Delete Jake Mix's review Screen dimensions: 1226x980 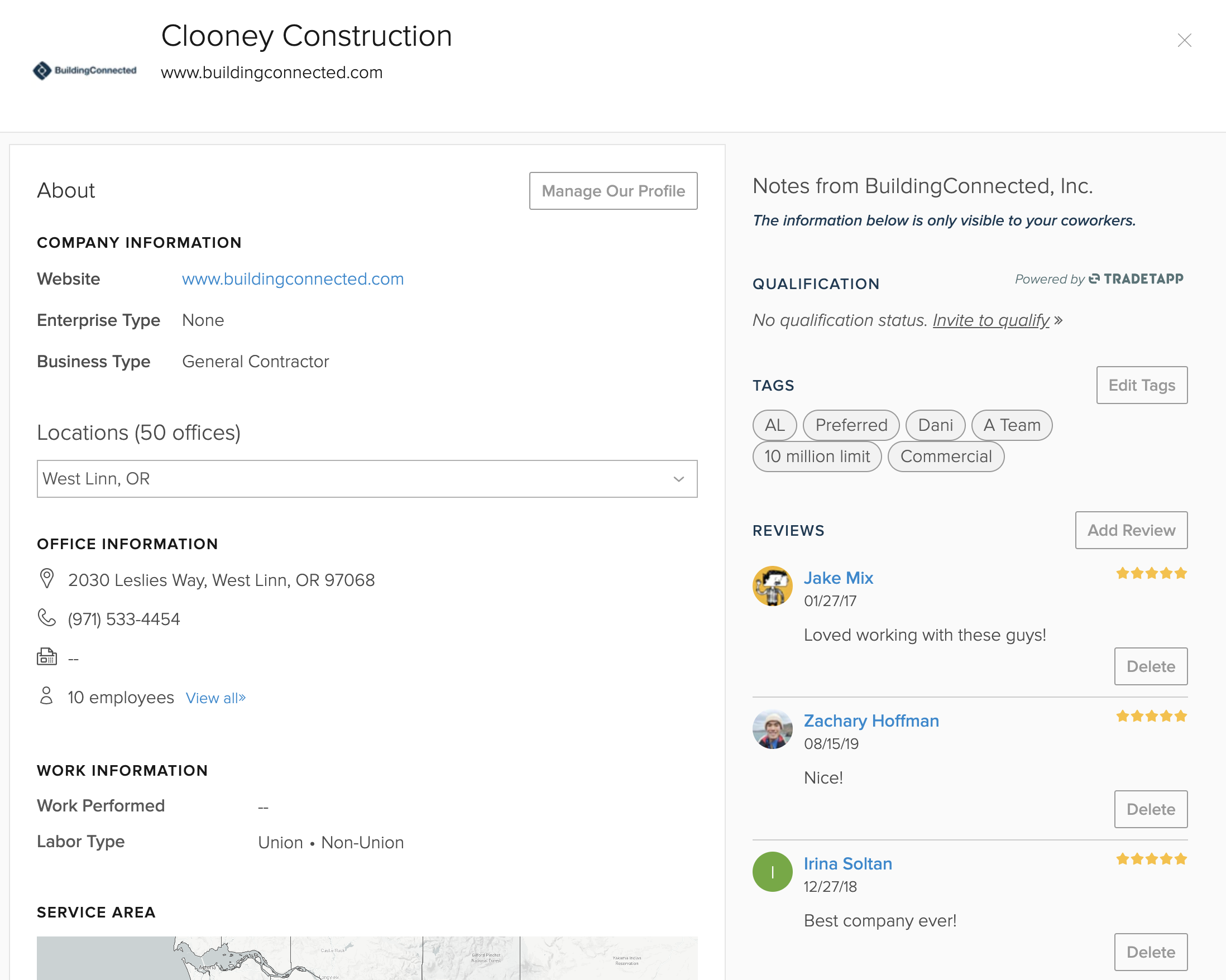coord(1151,666)
